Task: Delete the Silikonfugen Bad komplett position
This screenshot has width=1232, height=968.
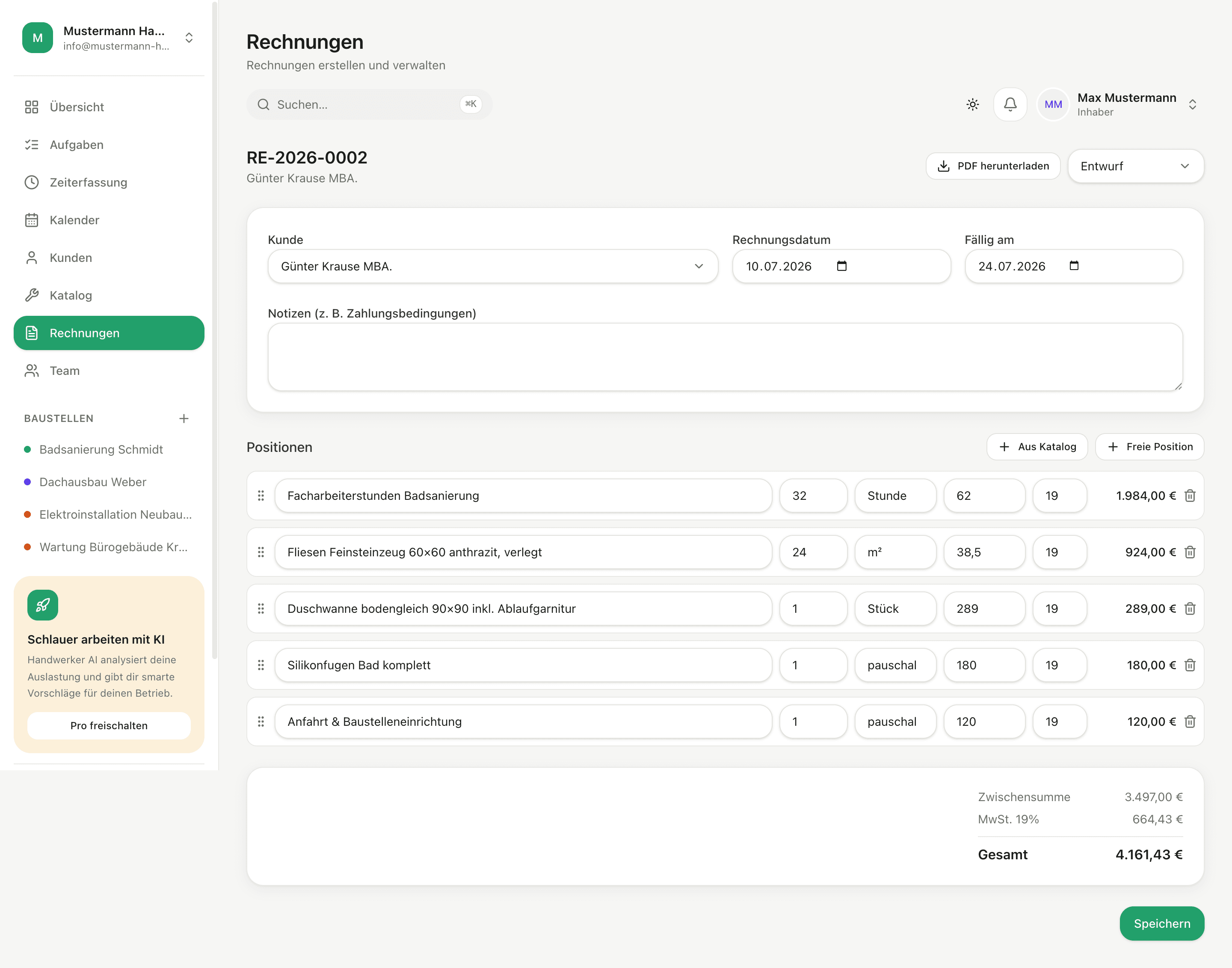Action: (1190, 665)
